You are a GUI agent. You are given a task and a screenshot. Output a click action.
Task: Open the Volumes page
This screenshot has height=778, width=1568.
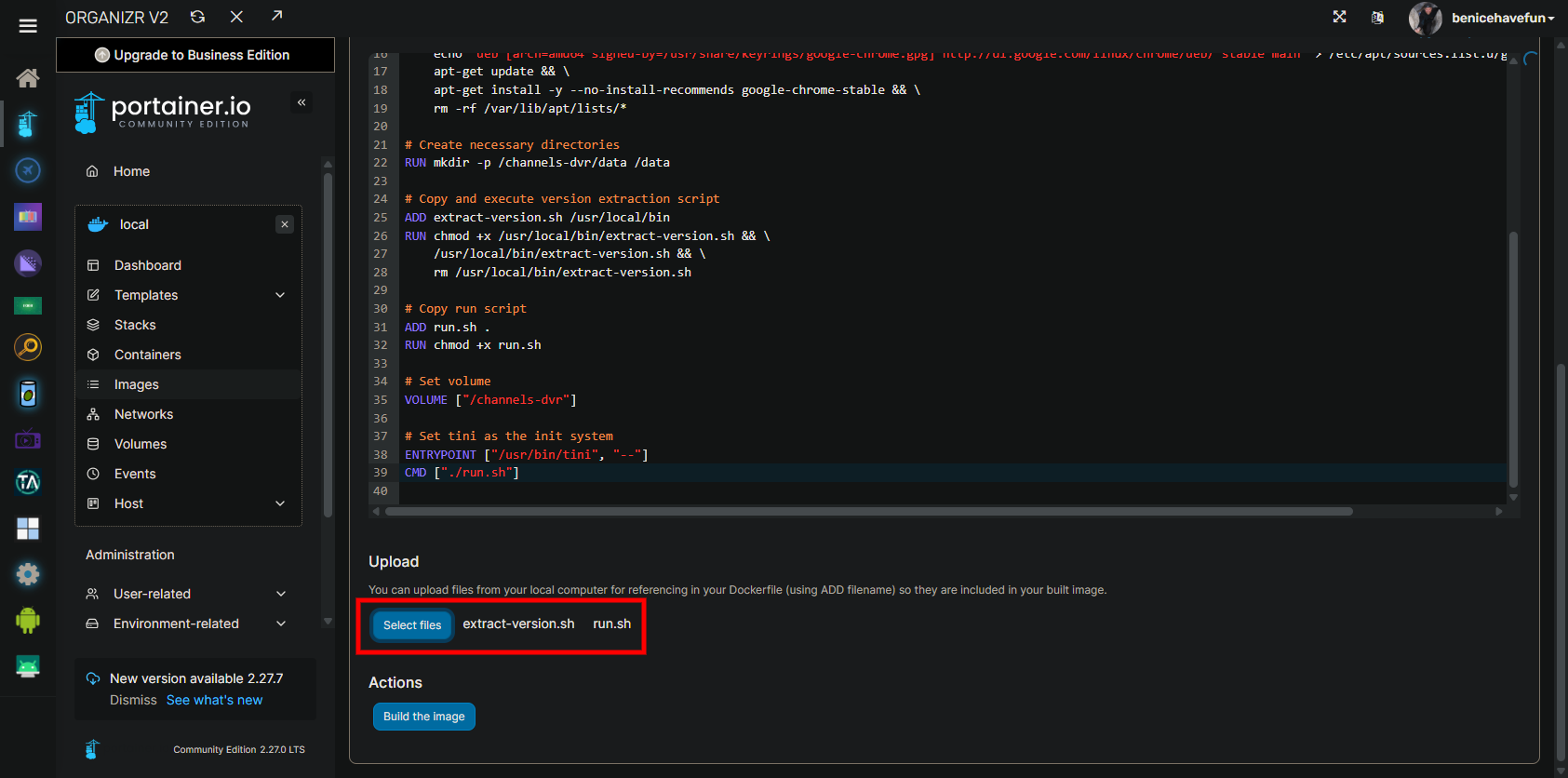pyautogui.click(x=141, y=444)
